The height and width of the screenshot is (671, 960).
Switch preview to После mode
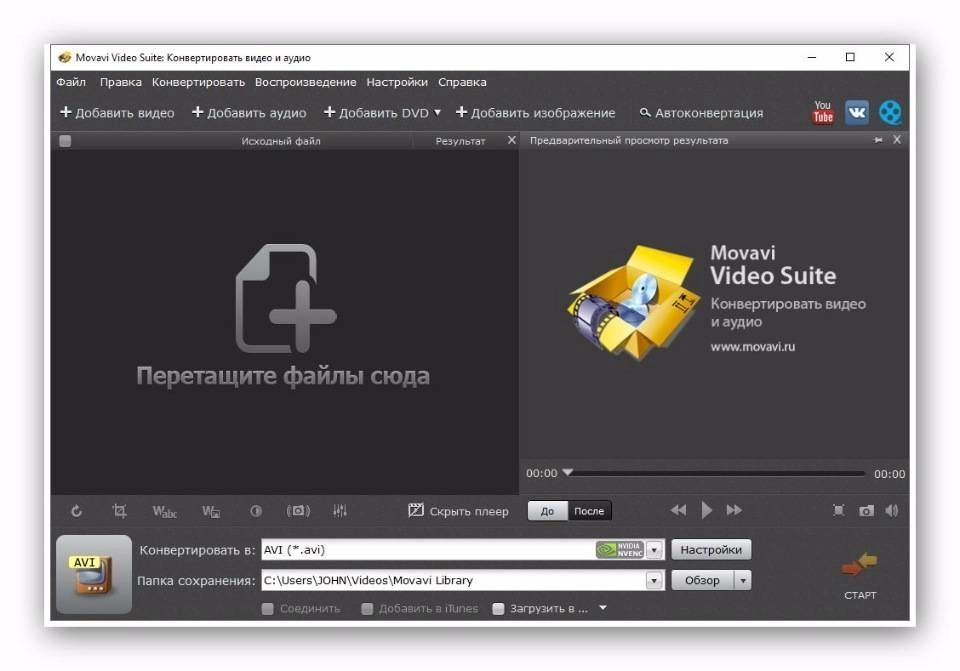point(589,511)
